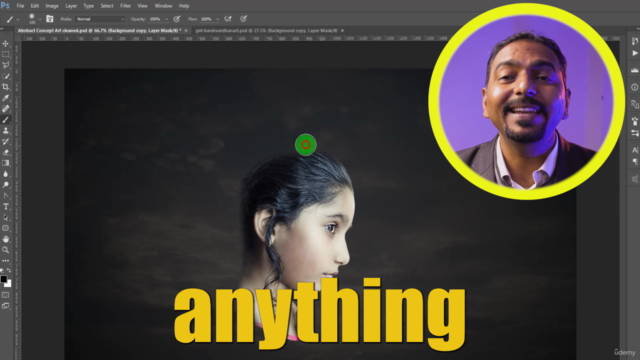Toggle pressure for brush size

pos(244,19)
